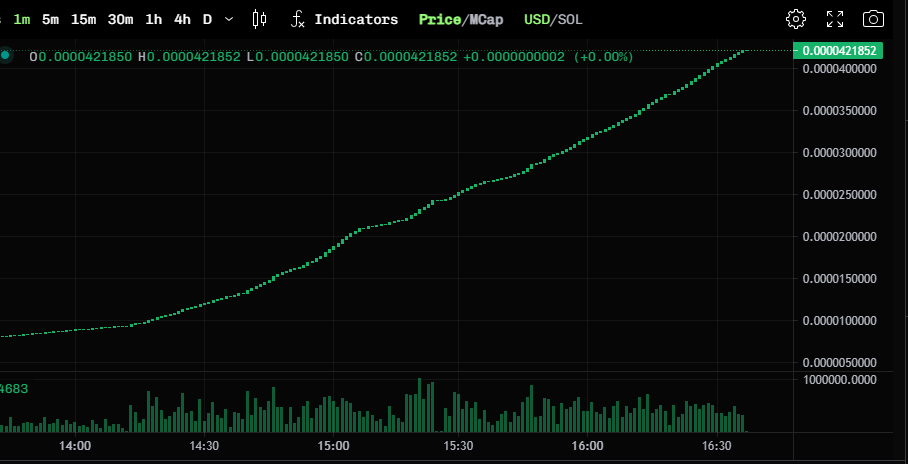Click price axis label 0.0000050000

(x=839, y=363)
